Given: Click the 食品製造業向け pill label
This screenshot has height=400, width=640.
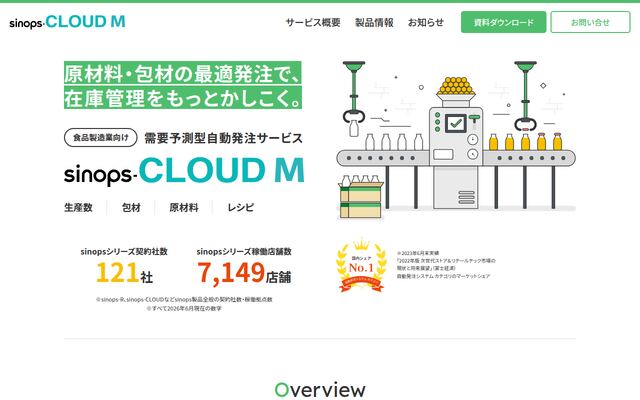Looking at the screenshot, I should (101, 138).
